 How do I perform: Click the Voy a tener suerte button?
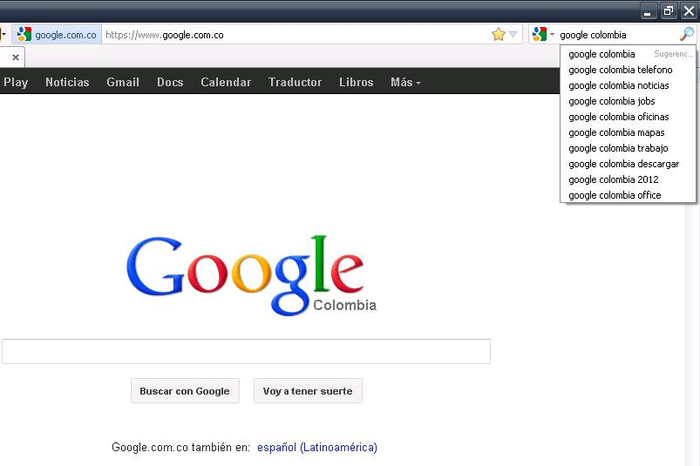coord(308,391)
